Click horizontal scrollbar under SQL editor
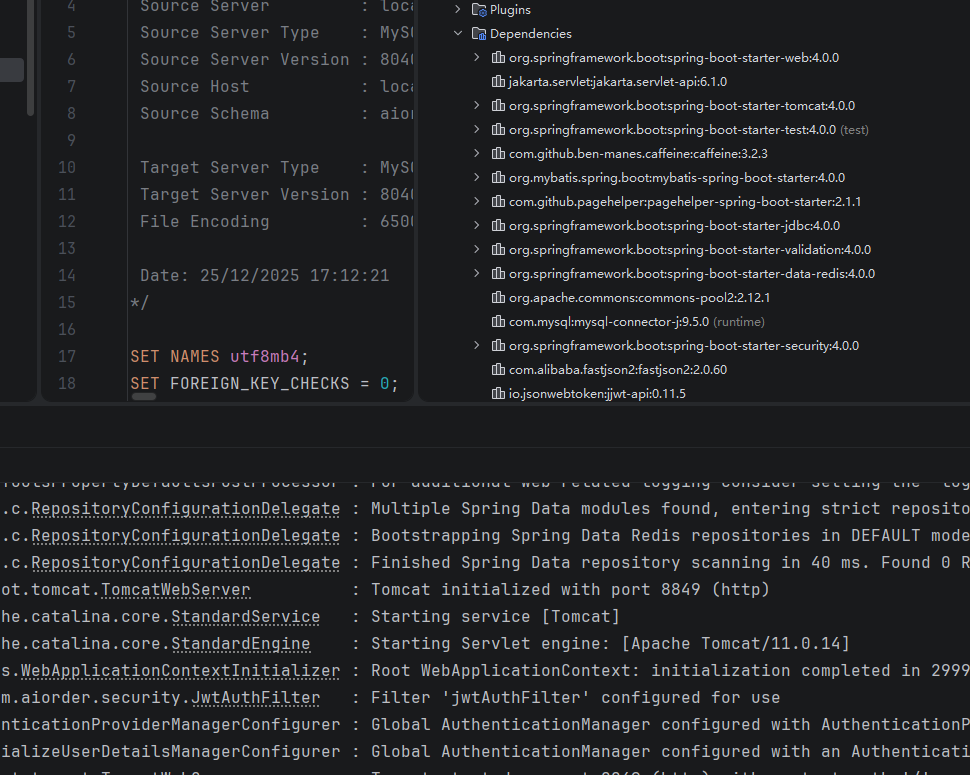The width and height of the screenshot is (970, 775). (x=144, y=397)
